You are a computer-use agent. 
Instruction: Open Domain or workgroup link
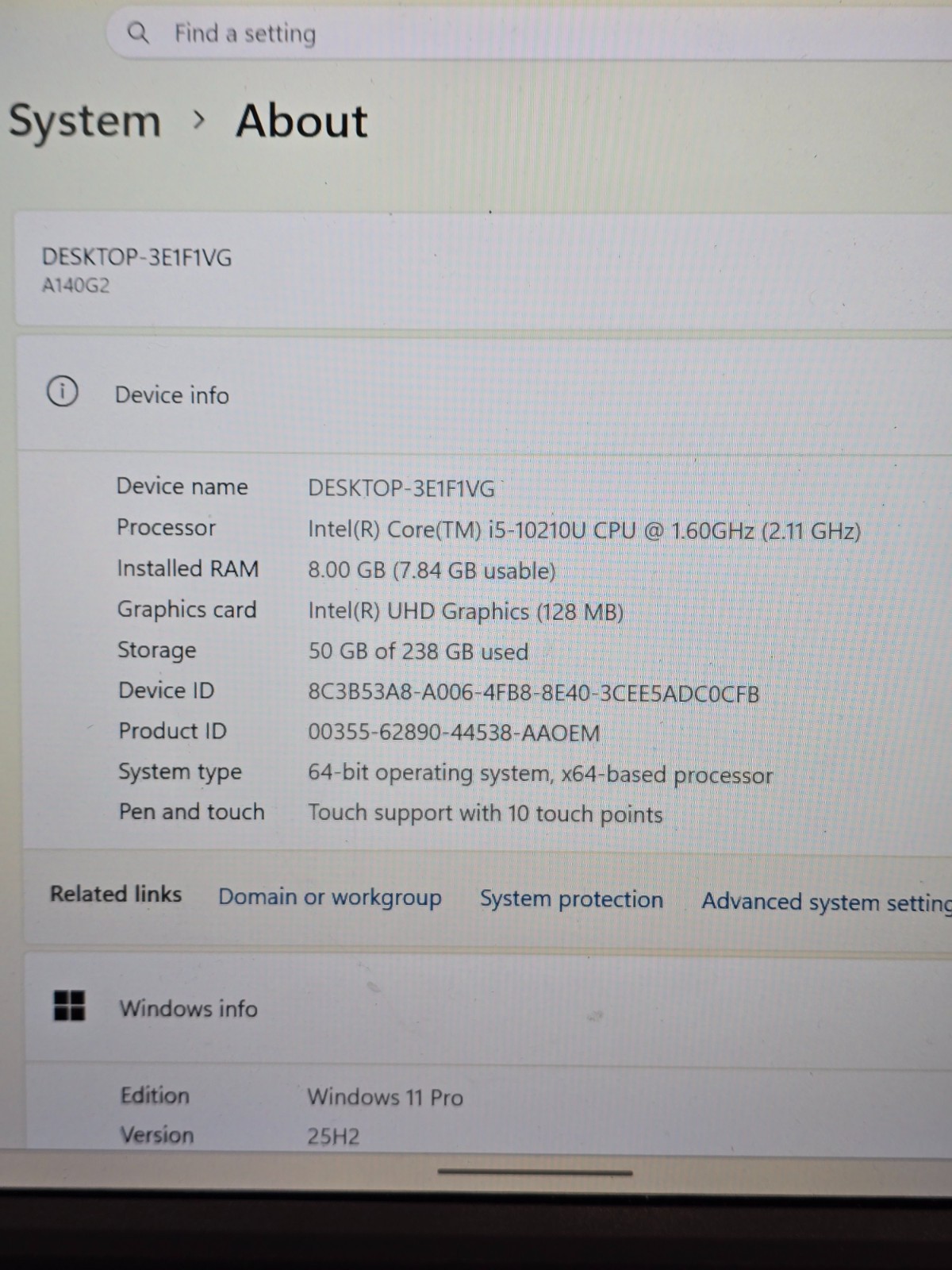pos(330,897)
